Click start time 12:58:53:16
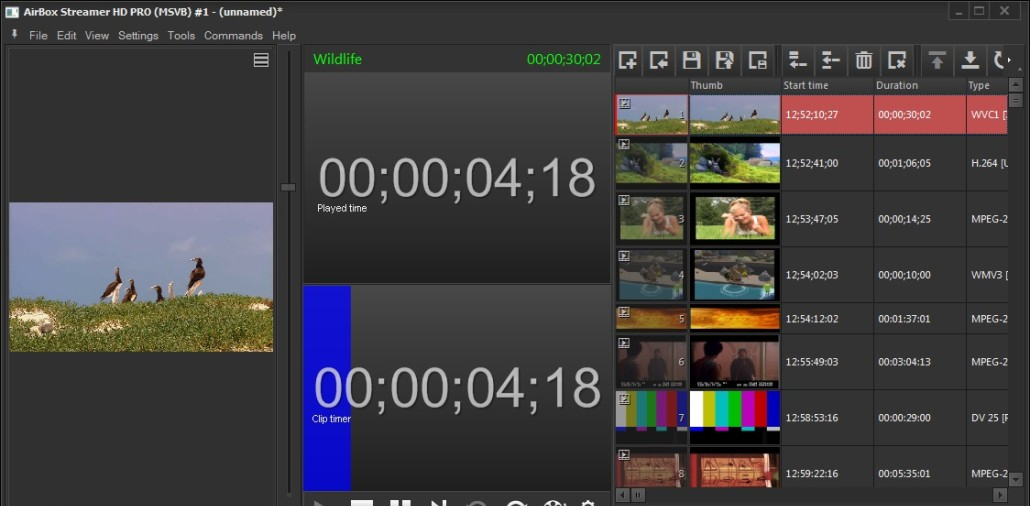The image size is (1030, 506). point(811,418)
